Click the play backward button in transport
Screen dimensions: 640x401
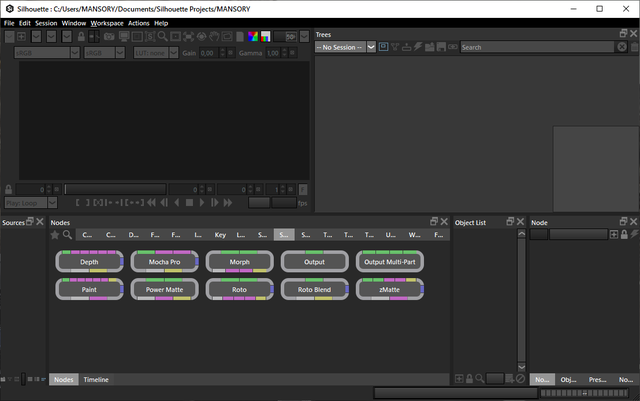coord(177,203)
